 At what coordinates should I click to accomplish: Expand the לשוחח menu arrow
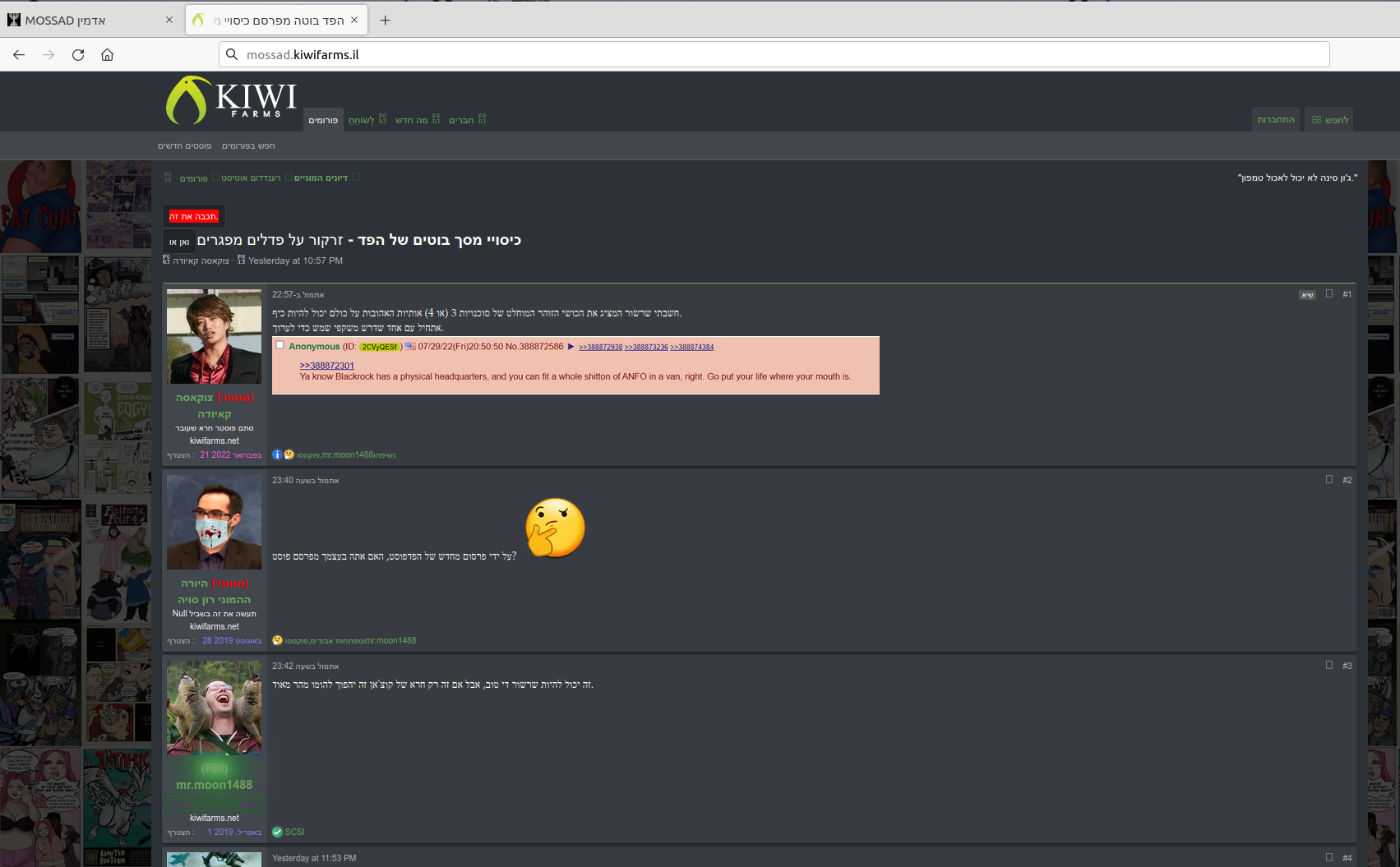click(382, 119)
